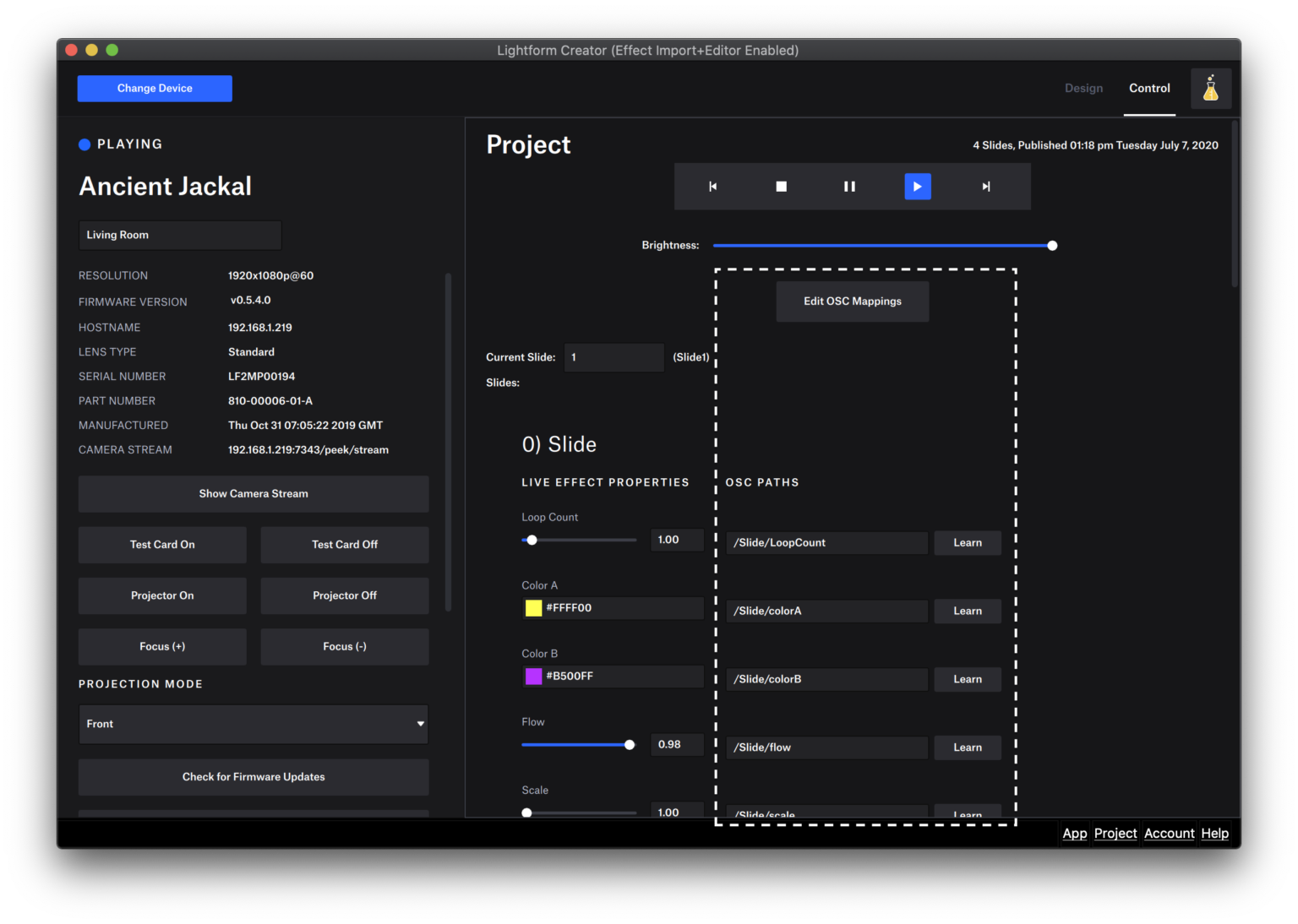
Task: Open the purple Color B swatch
Action: [533, 677]
